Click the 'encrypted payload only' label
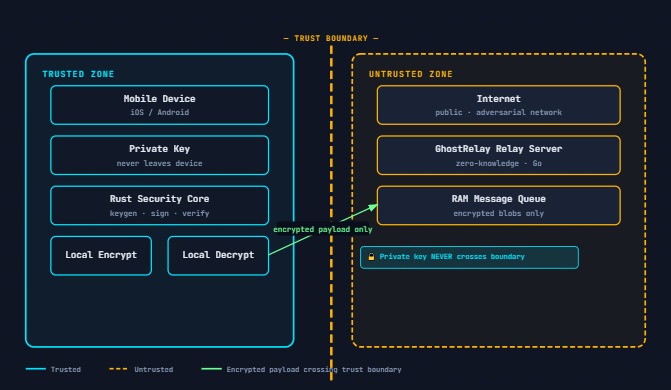671x390 pixels. (x=323, y=229)
